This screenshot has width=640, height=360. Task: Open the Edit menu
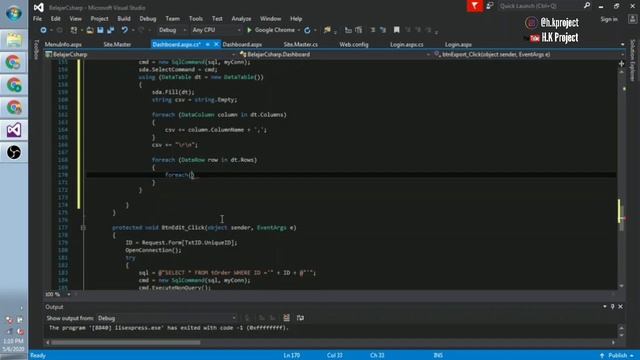[56, 19]
